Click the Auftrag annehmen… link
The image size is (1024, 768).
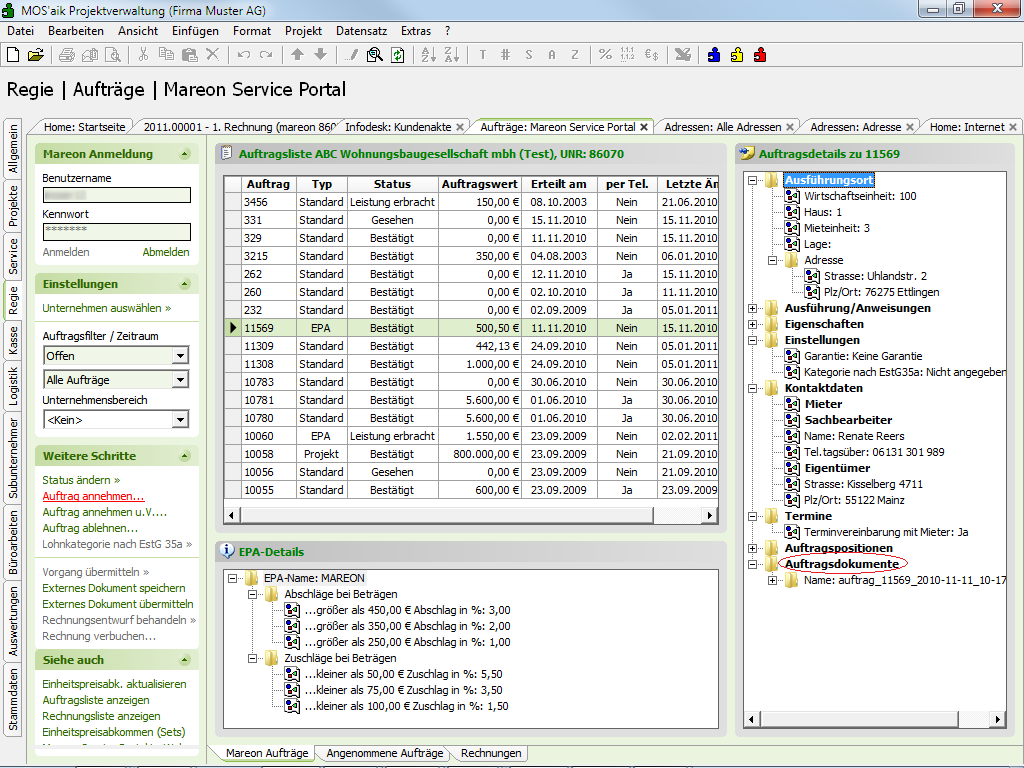(93, 496)
